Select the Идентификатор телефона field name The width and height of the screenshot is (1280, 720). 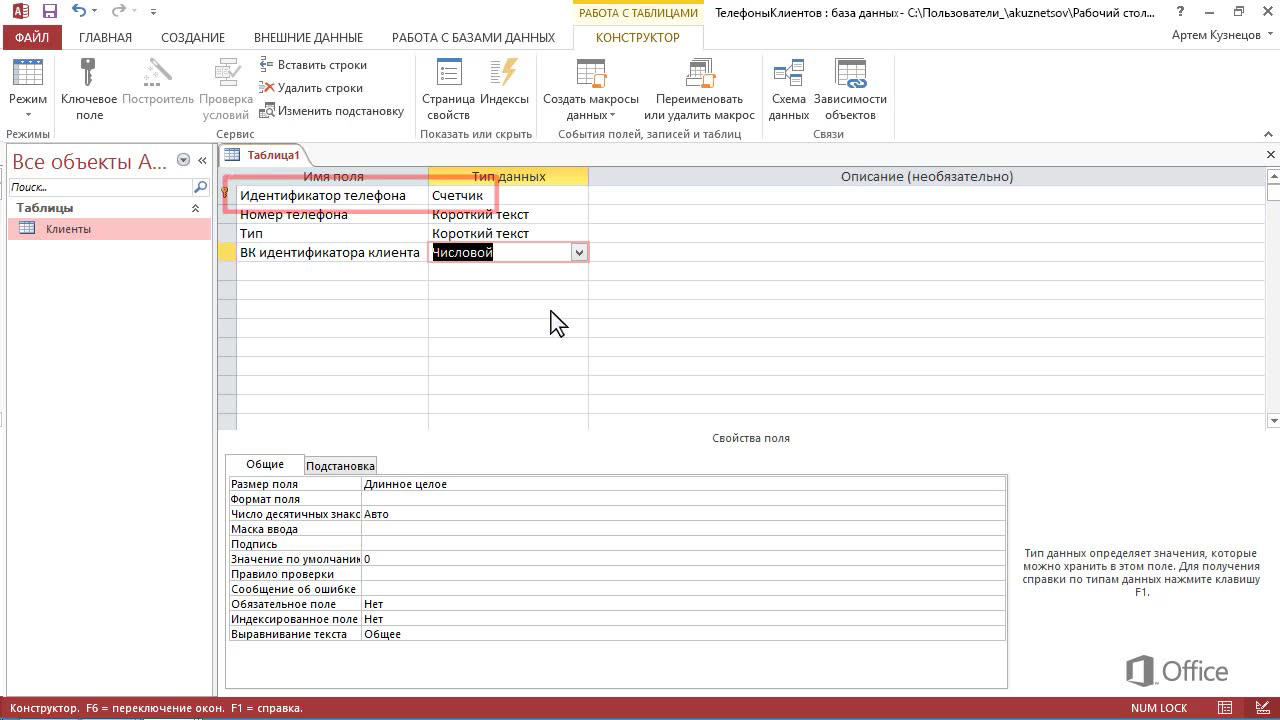(333, 195)
